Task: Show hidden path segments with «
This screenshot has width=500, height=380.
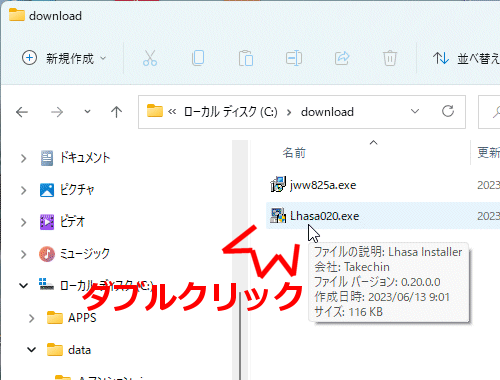Action: pos(172,112)
